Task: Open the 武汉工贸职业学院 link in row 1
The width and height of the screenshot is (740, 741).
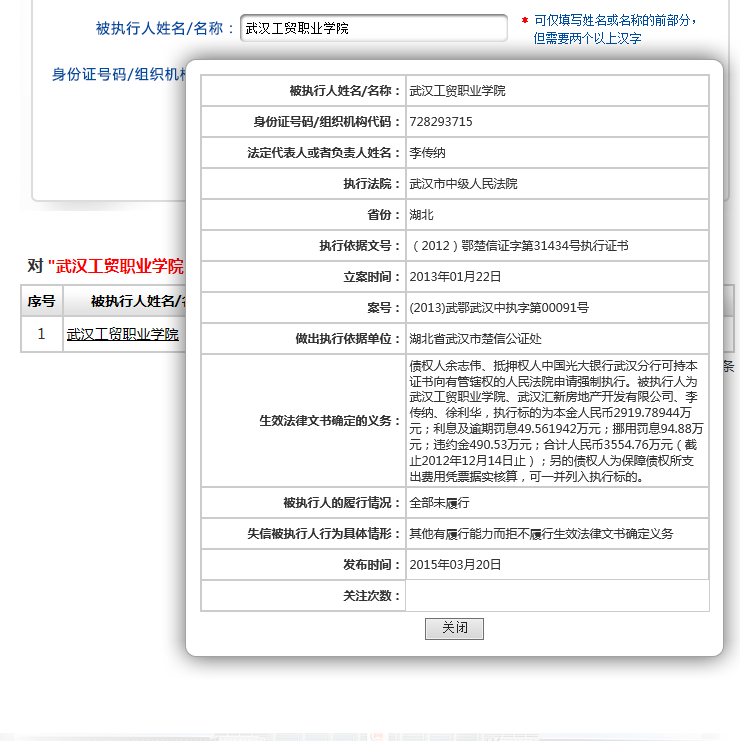Action: 123,335
